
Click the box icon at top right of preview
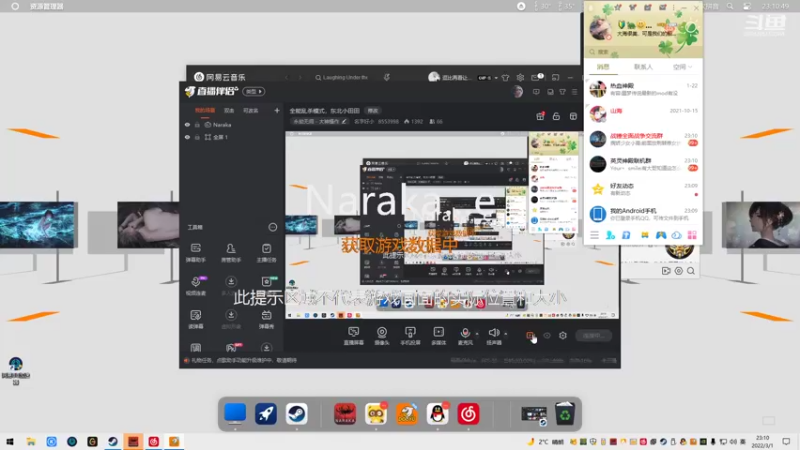pos(573,116)
